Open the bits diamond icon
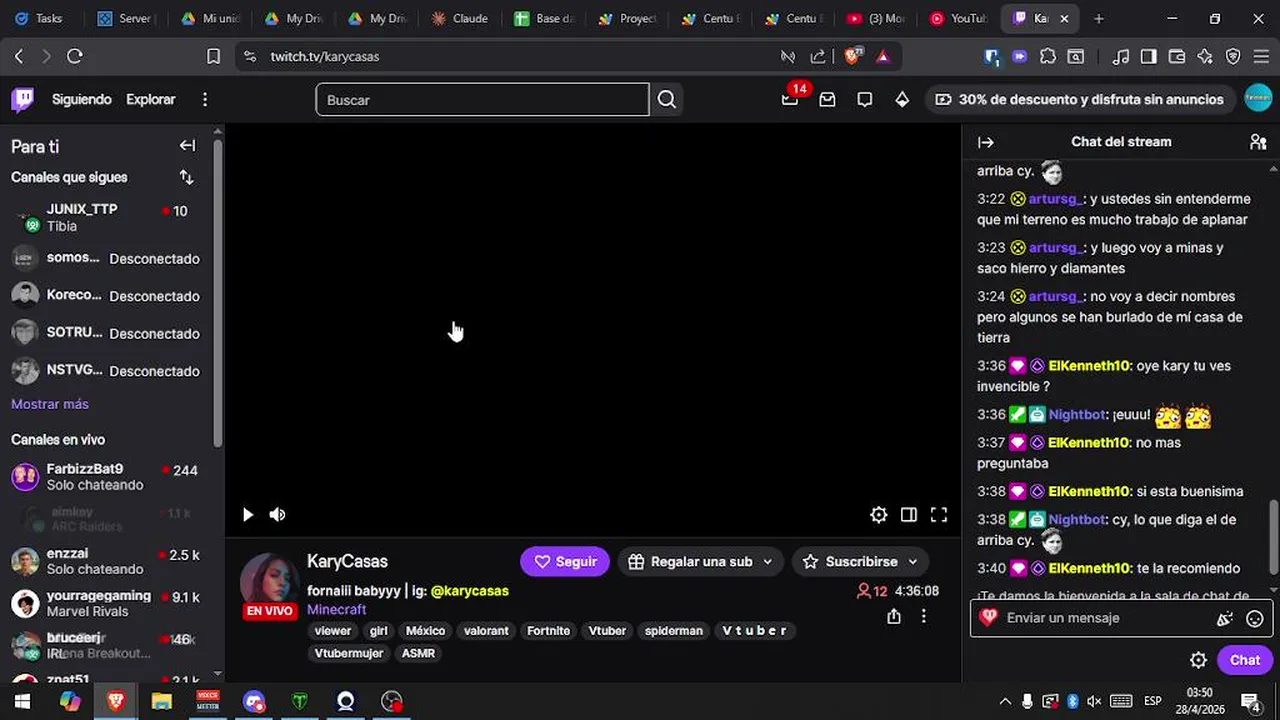 (902, 99)
